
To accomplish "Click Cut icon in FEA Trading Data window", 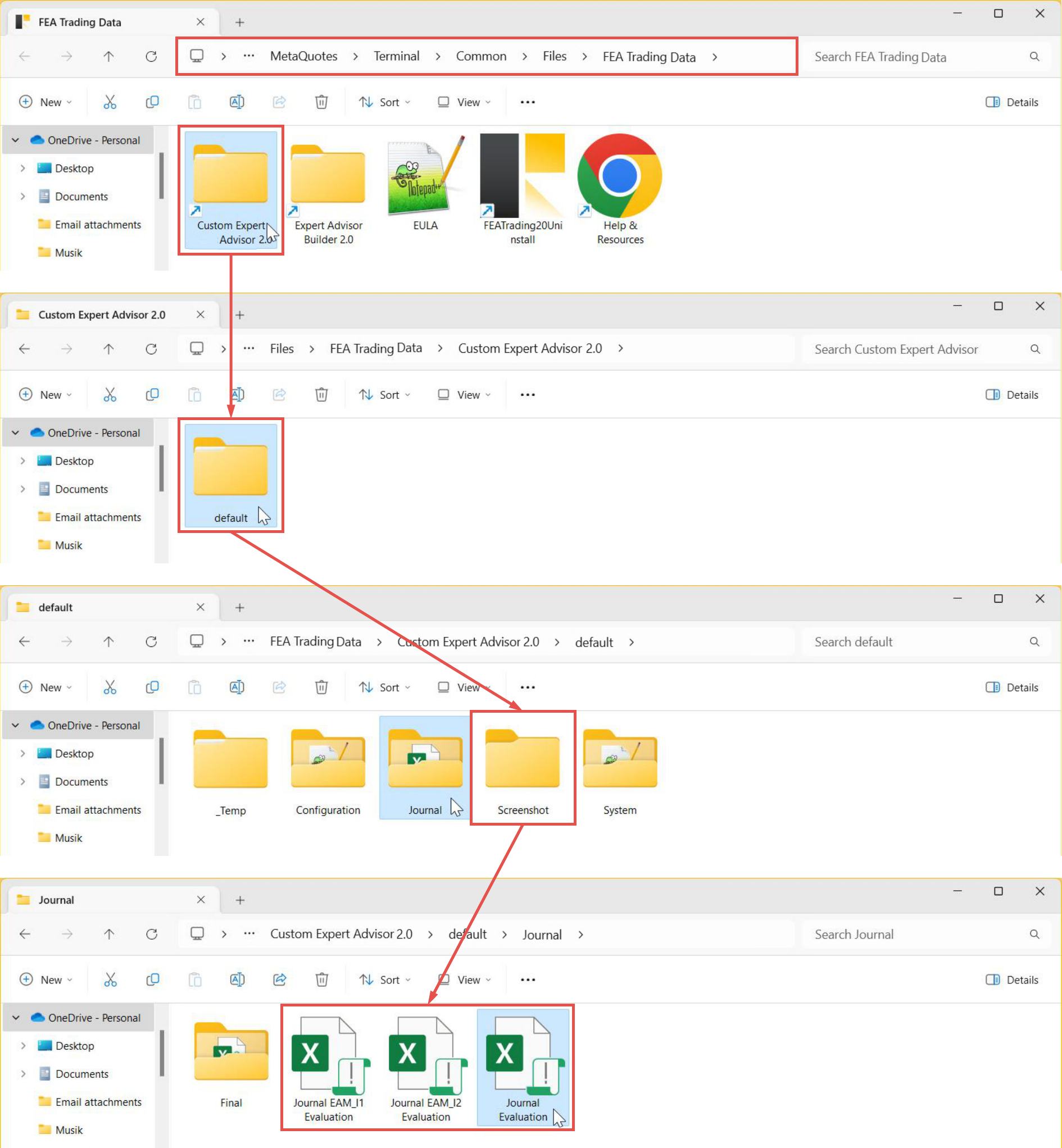I will coord(110,102).
